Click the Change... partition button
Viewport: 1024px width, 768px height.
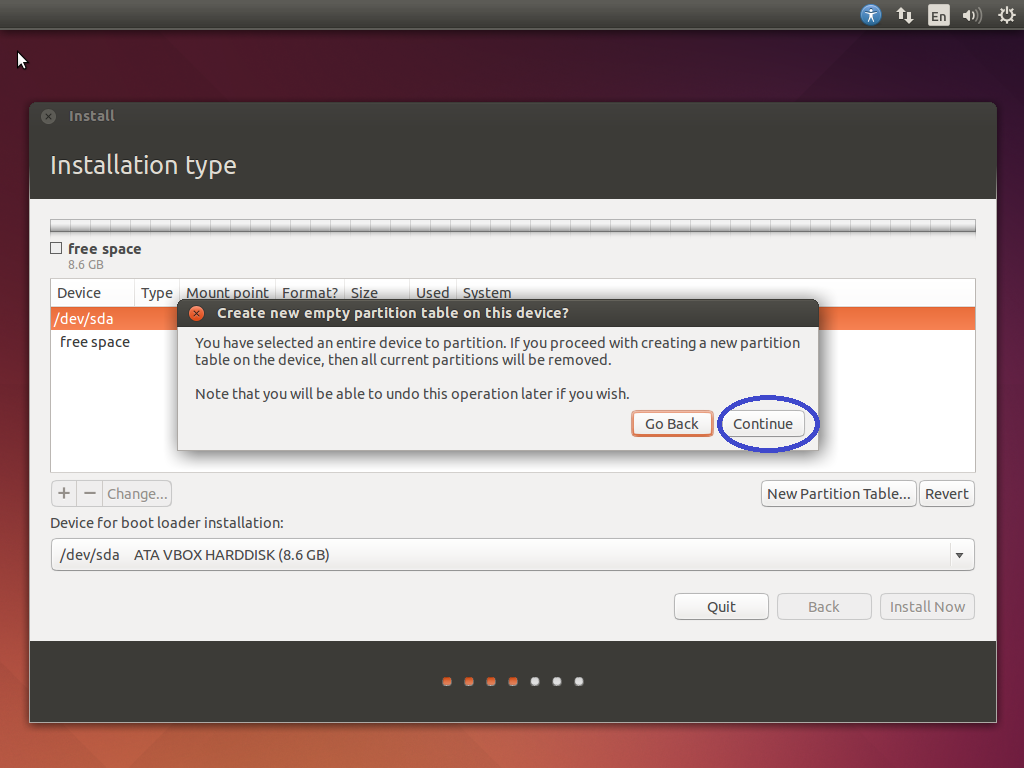click(x=136, y=493)
